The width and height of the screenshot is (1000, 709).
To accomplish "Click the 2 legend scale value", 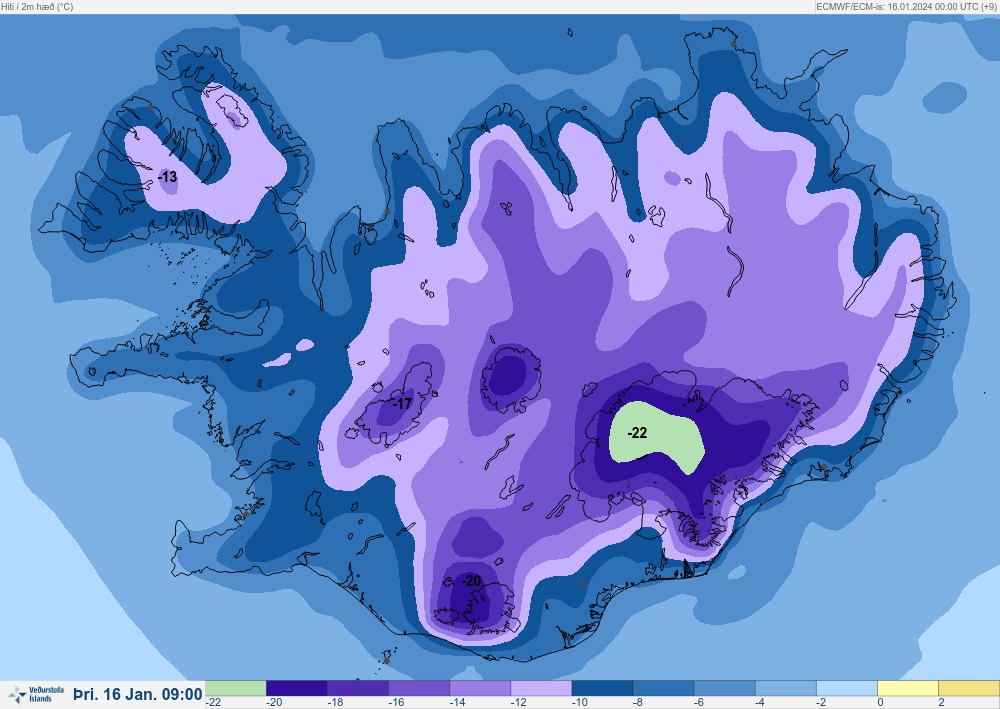I will pyautogui.click(x=942, y=702).
